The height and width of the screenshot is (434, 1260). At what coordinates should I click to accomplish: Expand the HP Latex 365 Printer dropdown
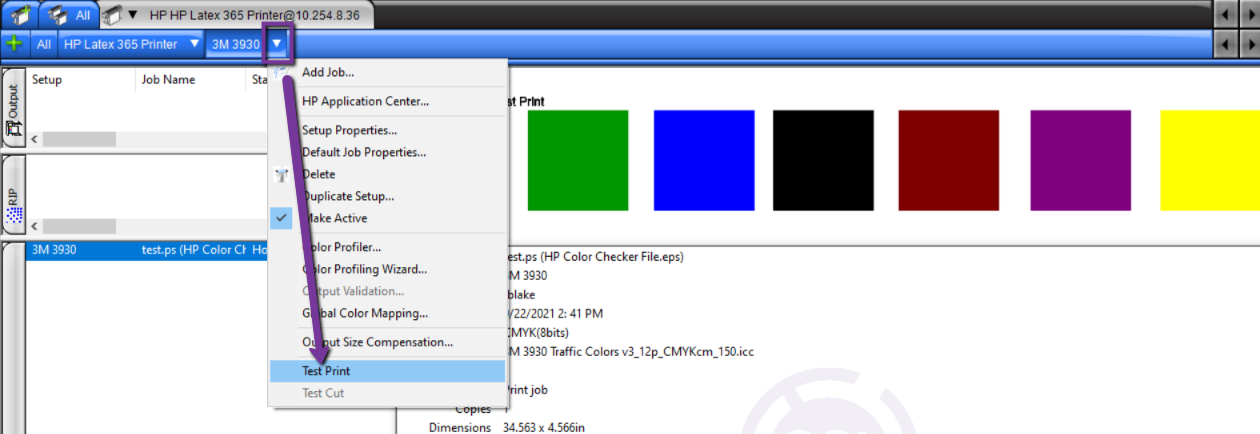click(x=194, y=44)
